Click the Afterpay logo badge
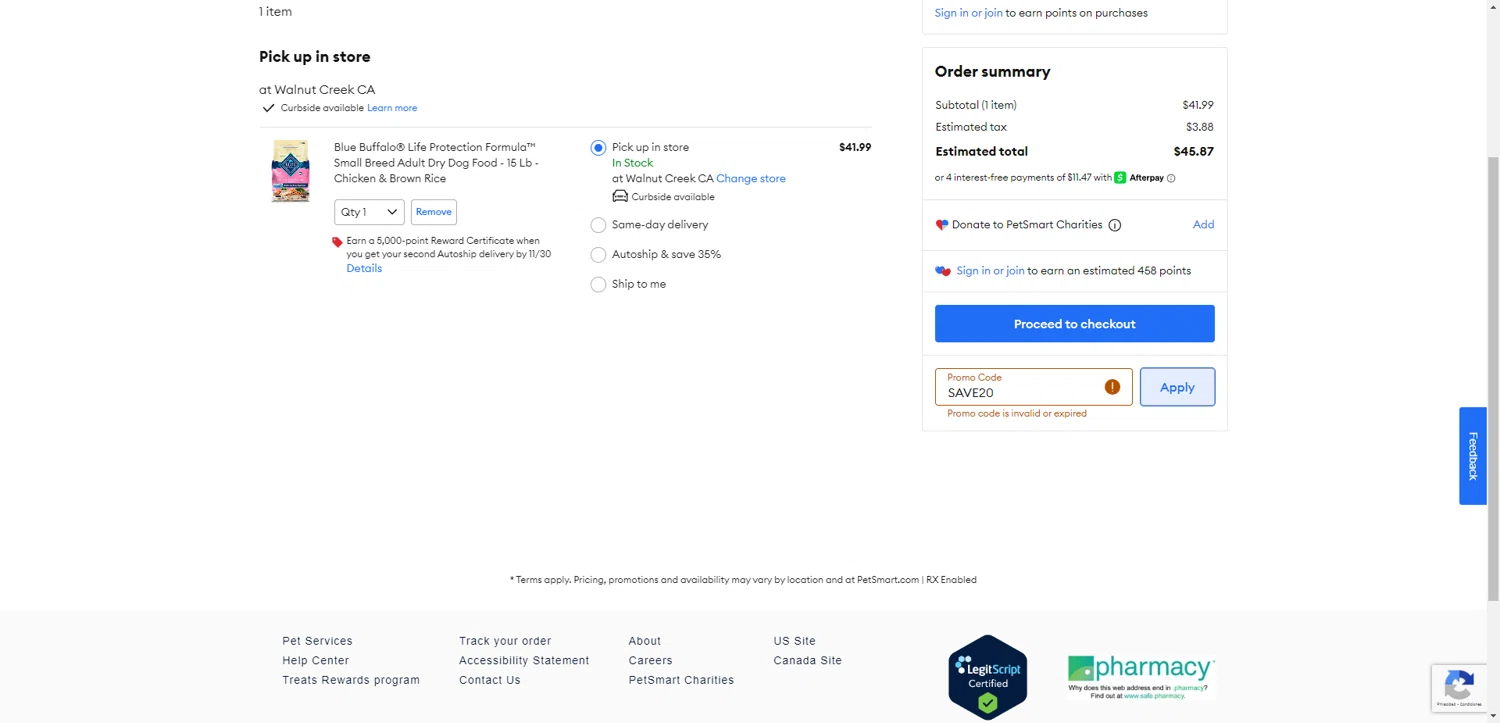The image size is (1500, 723). coord(1139,178)
